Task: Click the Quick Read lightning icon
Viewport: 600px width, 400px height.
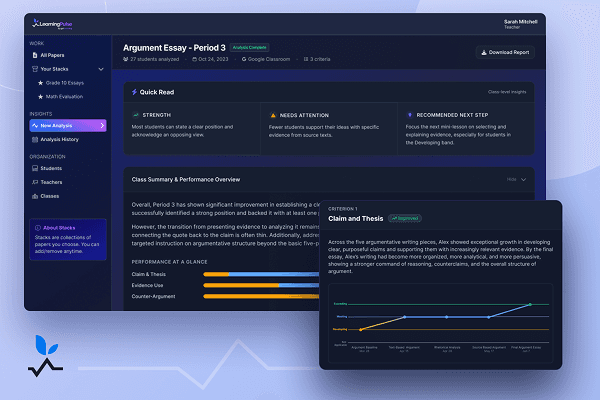Action: pos(134,92)
